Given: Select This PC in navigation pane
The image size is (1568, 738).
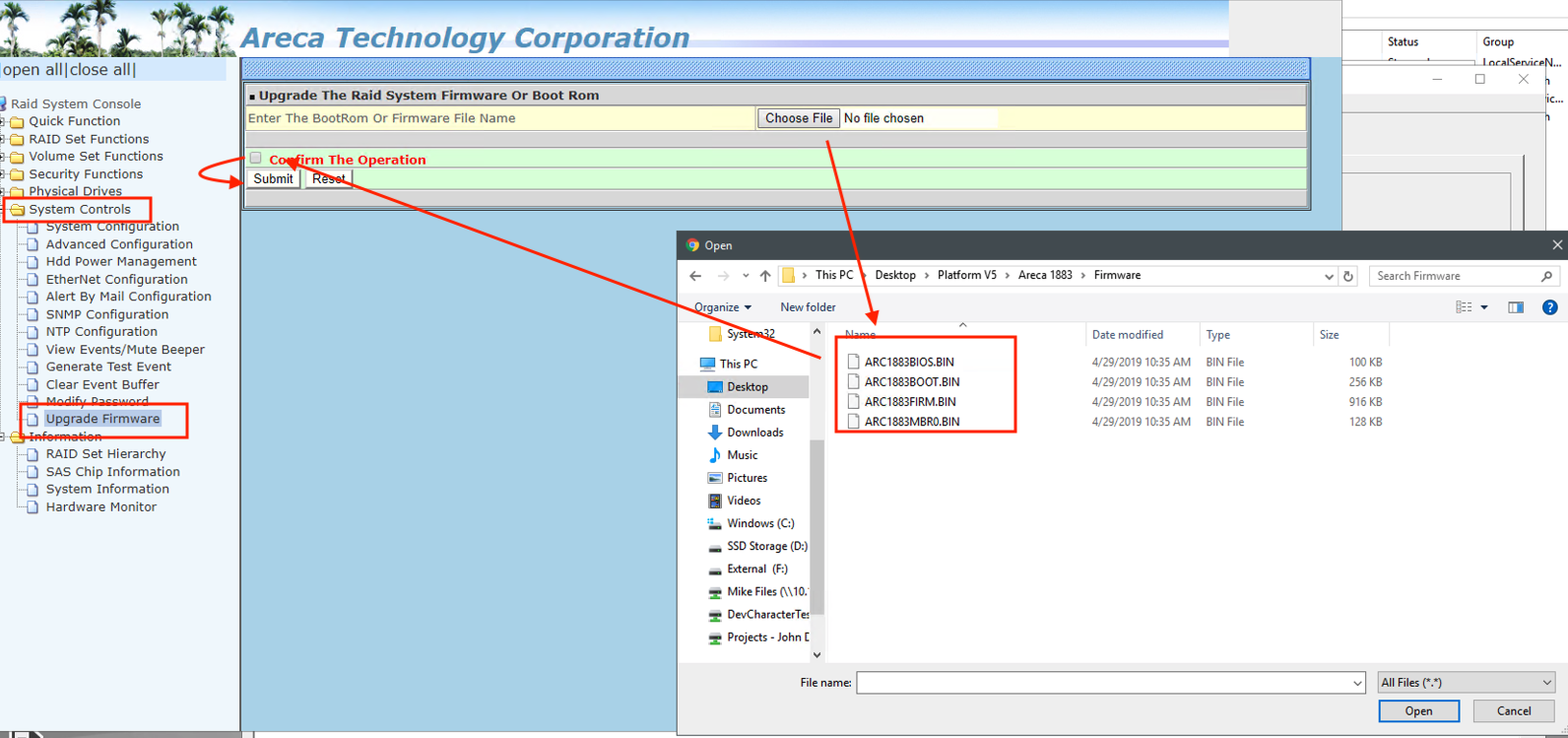Looking at the screenshot, I should click(x=738, y=364).
